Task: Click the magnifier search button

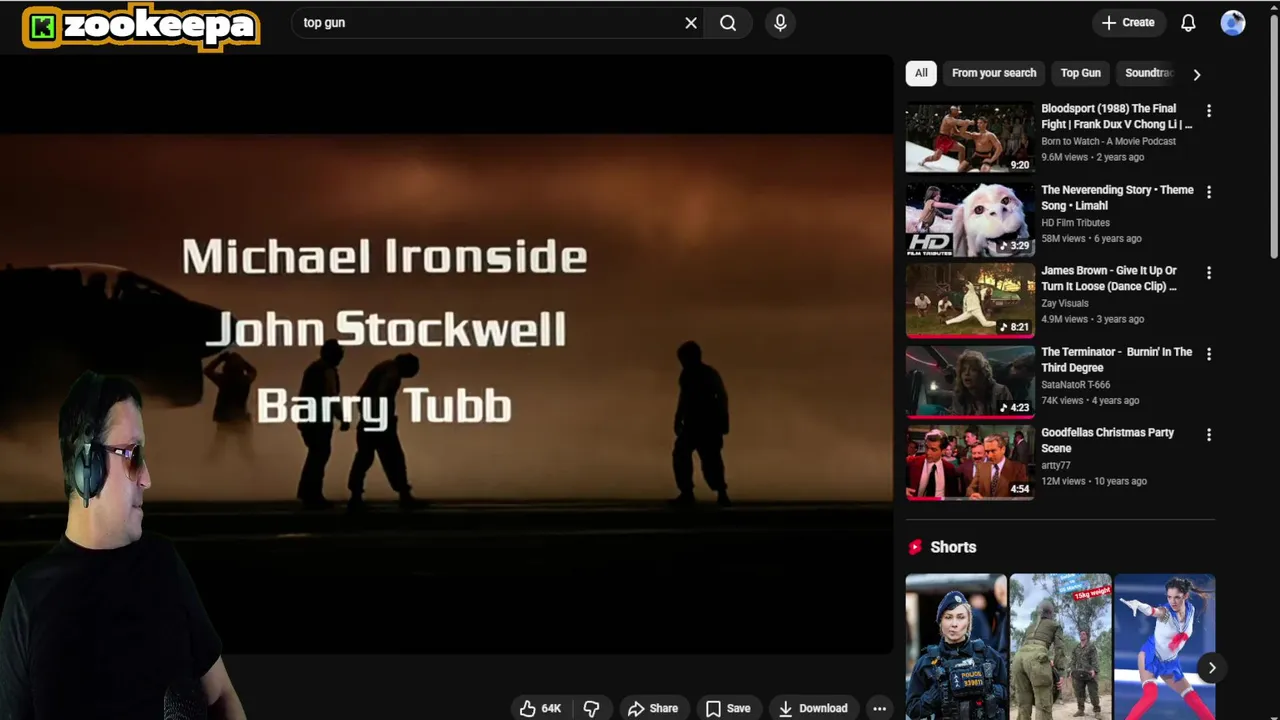Action: 728,23
